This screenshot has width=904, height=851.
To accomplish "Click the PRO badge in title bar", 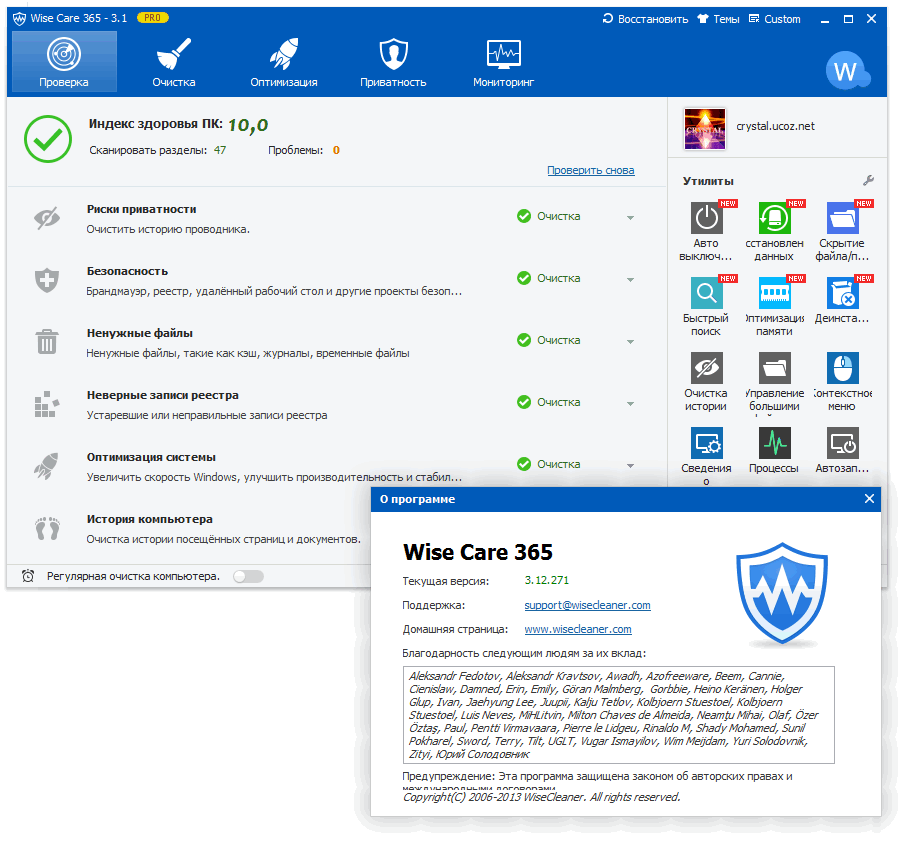I will click(153, 18).
